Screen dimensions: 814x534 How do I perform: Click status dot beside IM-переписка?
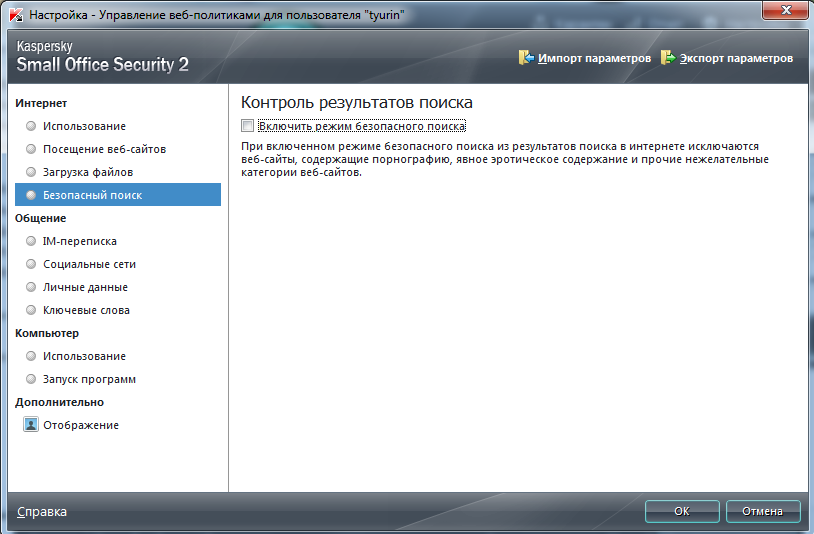31,241
